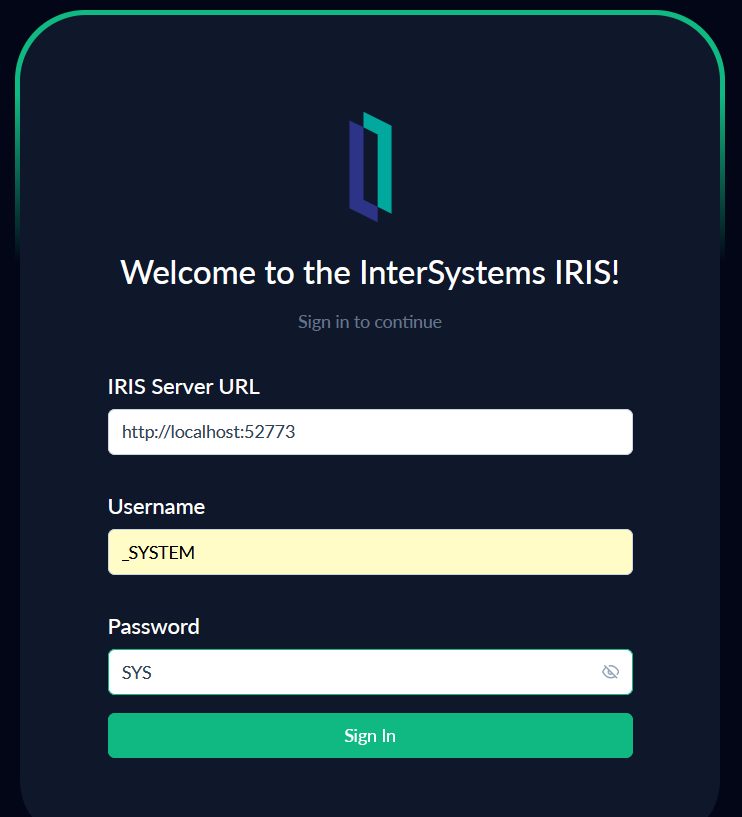Screen dimensions: 742x817
Task: Focus the IRIS Server URL field
Action: point(370,432)
